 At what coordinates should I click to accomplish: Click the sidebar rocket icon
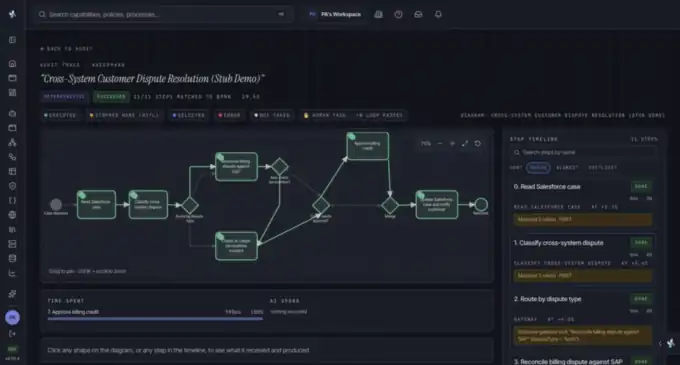12,294
